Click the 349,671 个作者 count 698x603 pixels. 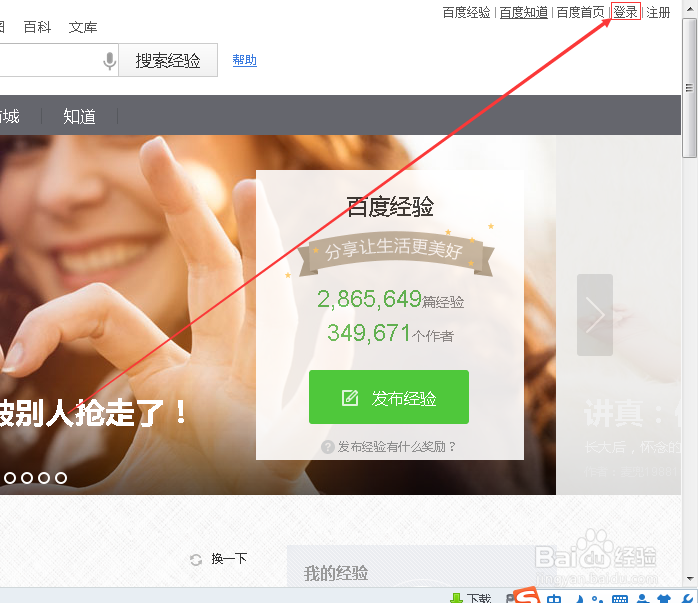coord(390,333)
